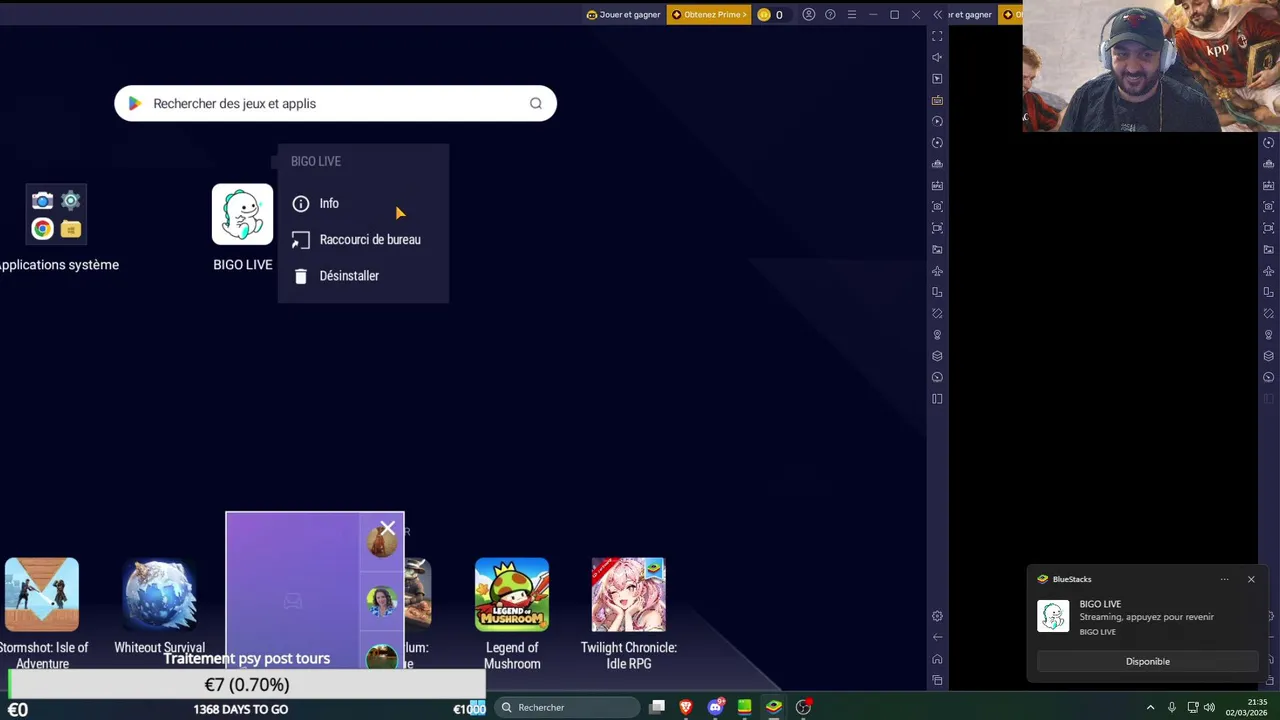The height and width of the screenshot is (720, 1280).
Task: Open the media manager sidebar icon
Action: tap(937, 250)
